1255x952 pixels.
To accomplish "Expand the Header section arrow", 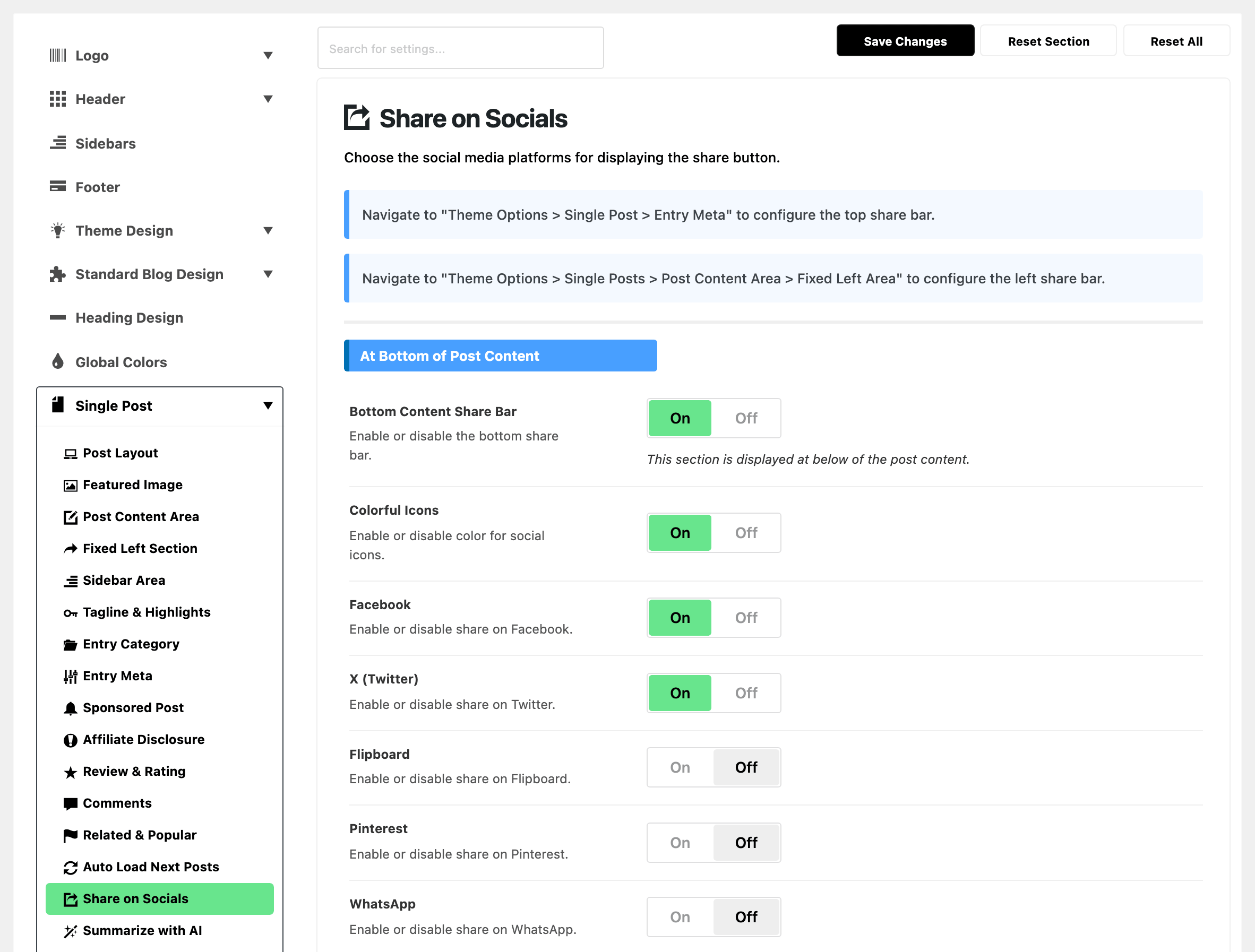I will pyautogui.click(x=268, y=99).
